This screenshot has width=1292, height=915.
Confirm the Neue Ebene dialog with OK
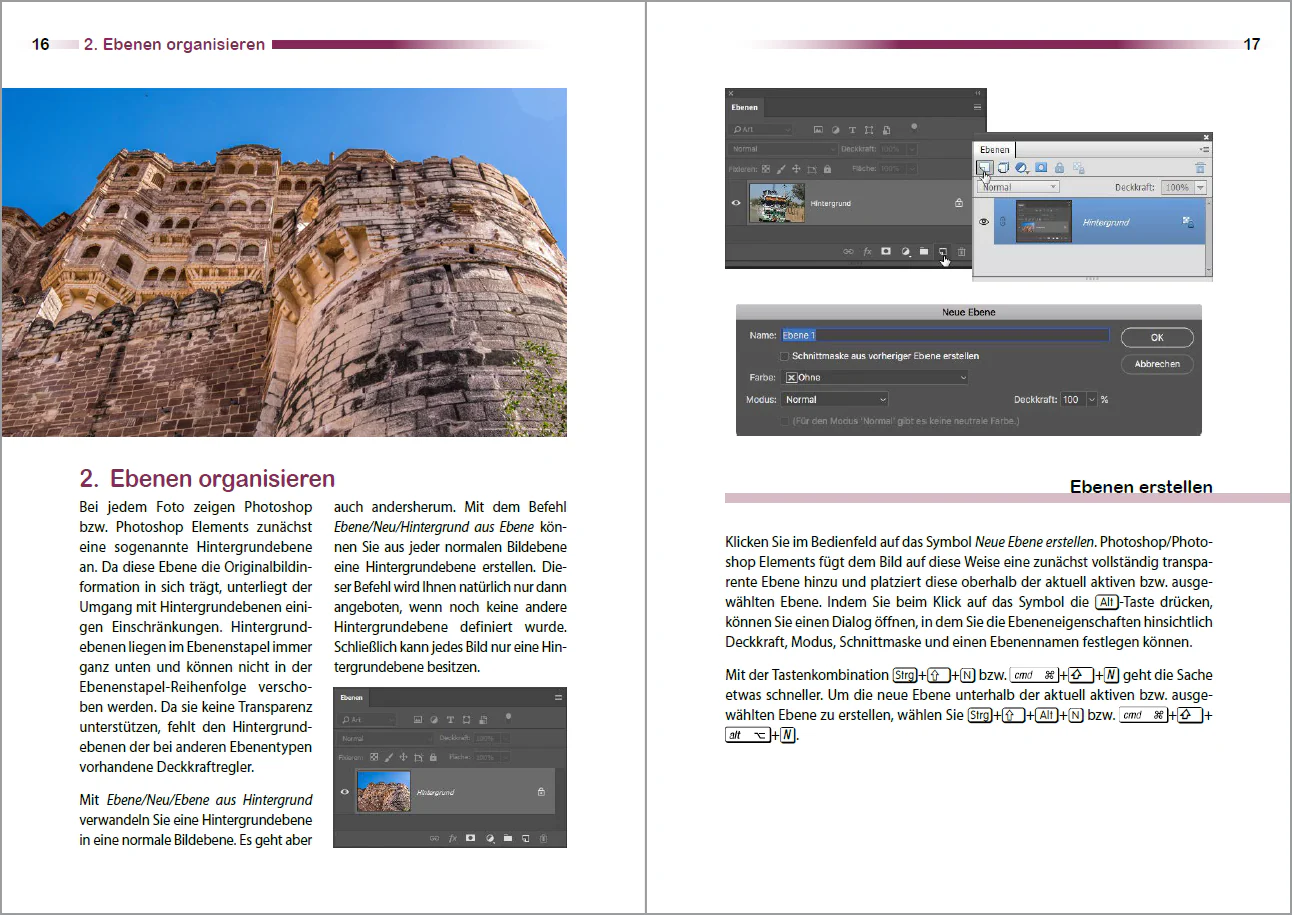point(1157,337)
